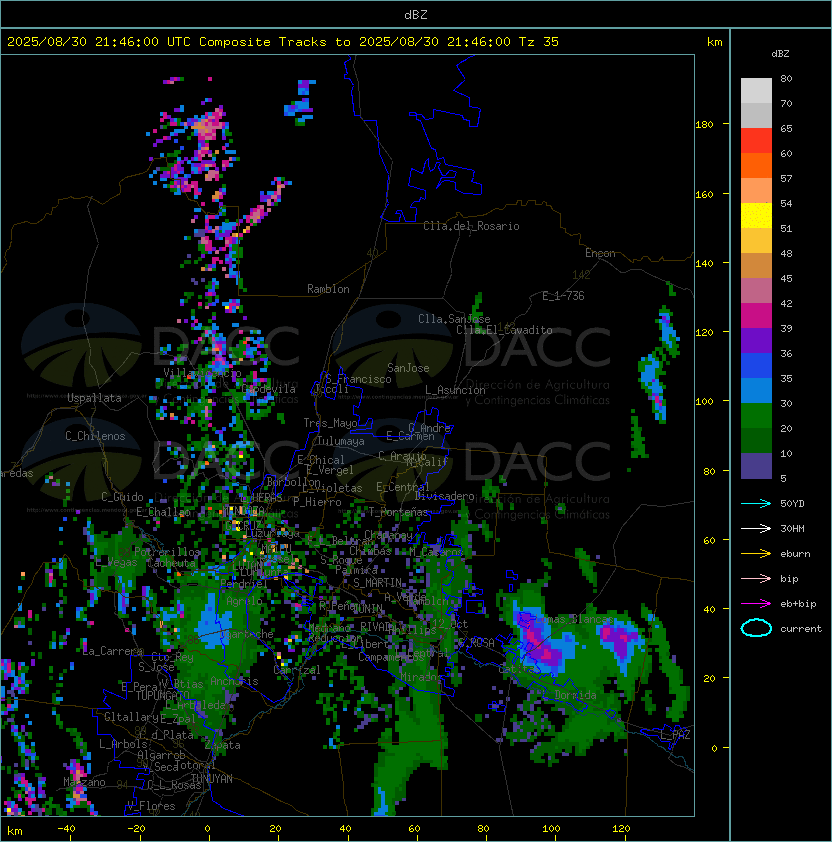This screenshot has height=842, width=832.
Task: Click the 'Zapata' map label
Action: coord(222,745)
